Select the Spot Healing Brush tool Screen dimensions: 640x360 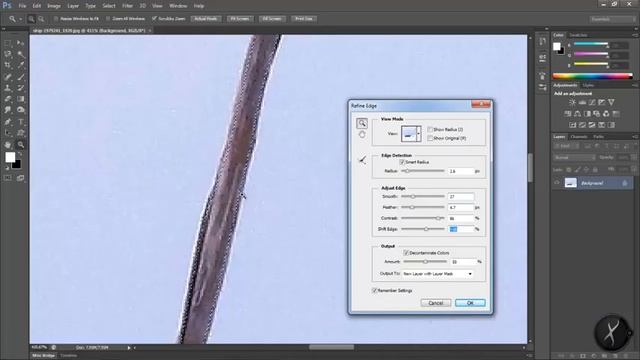pos(8,77)
